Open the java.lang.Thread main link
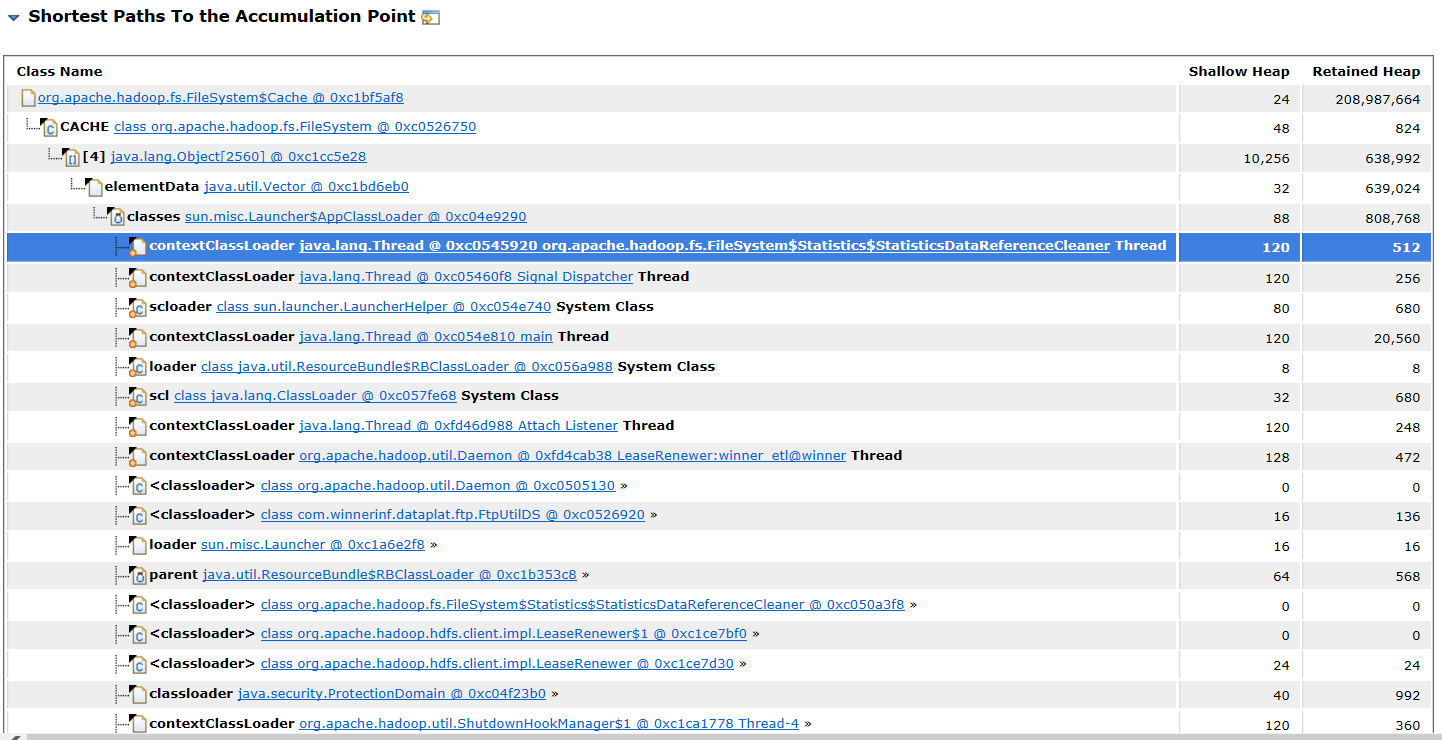 (x=425, y=337)
